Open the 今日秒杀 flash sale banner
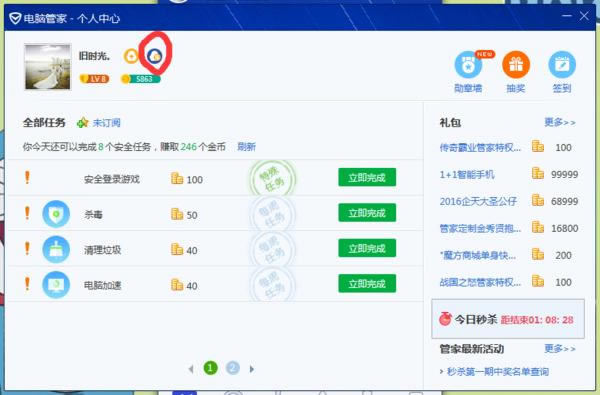Viewport: 600px width, 395px height. [x=508, y=319]
